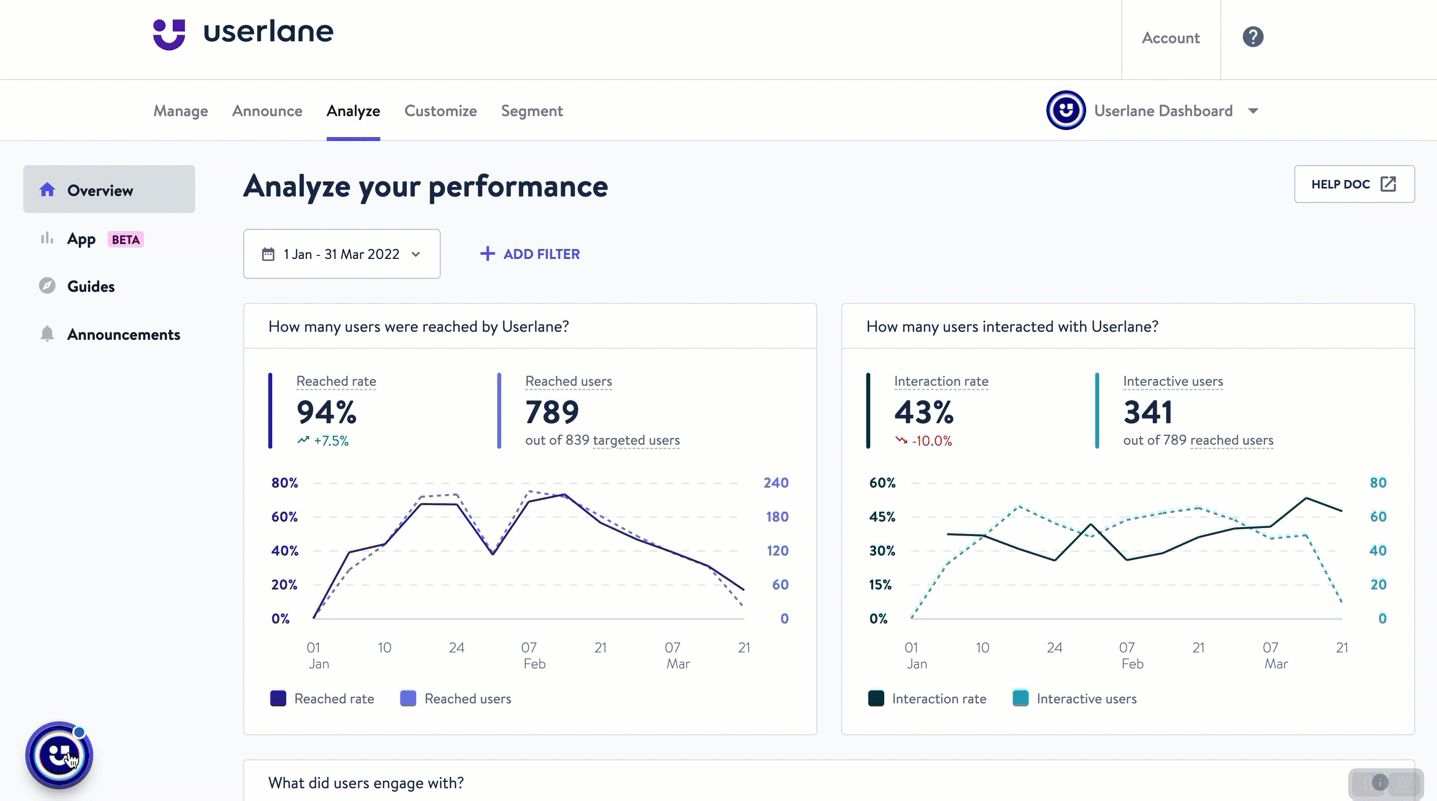Toggle the Interaction rate legend swatch
This screenshot has width=1437, height=801.
click(x=876, y=699)
